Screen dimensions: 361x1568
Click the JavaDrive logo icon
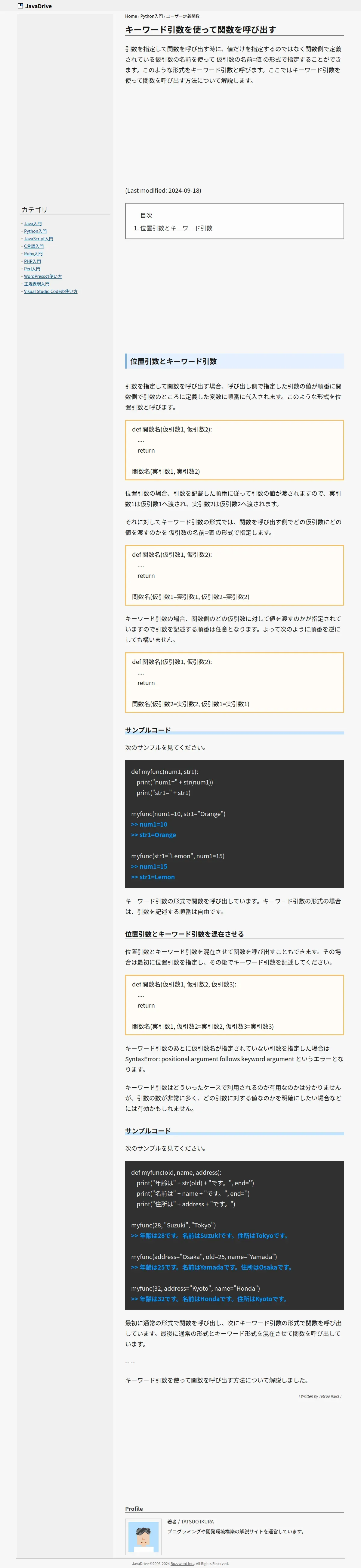(21, 6)
